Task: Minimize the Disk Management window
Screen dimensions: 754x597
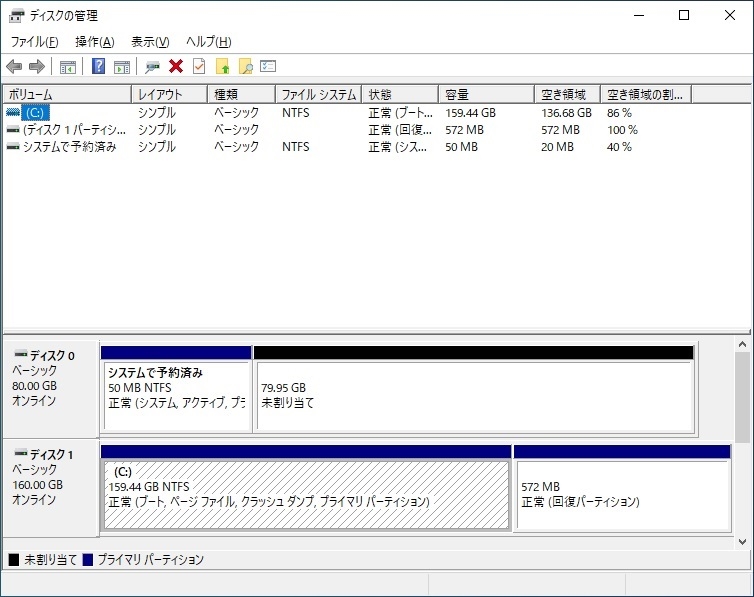Action: coord(639,15)
